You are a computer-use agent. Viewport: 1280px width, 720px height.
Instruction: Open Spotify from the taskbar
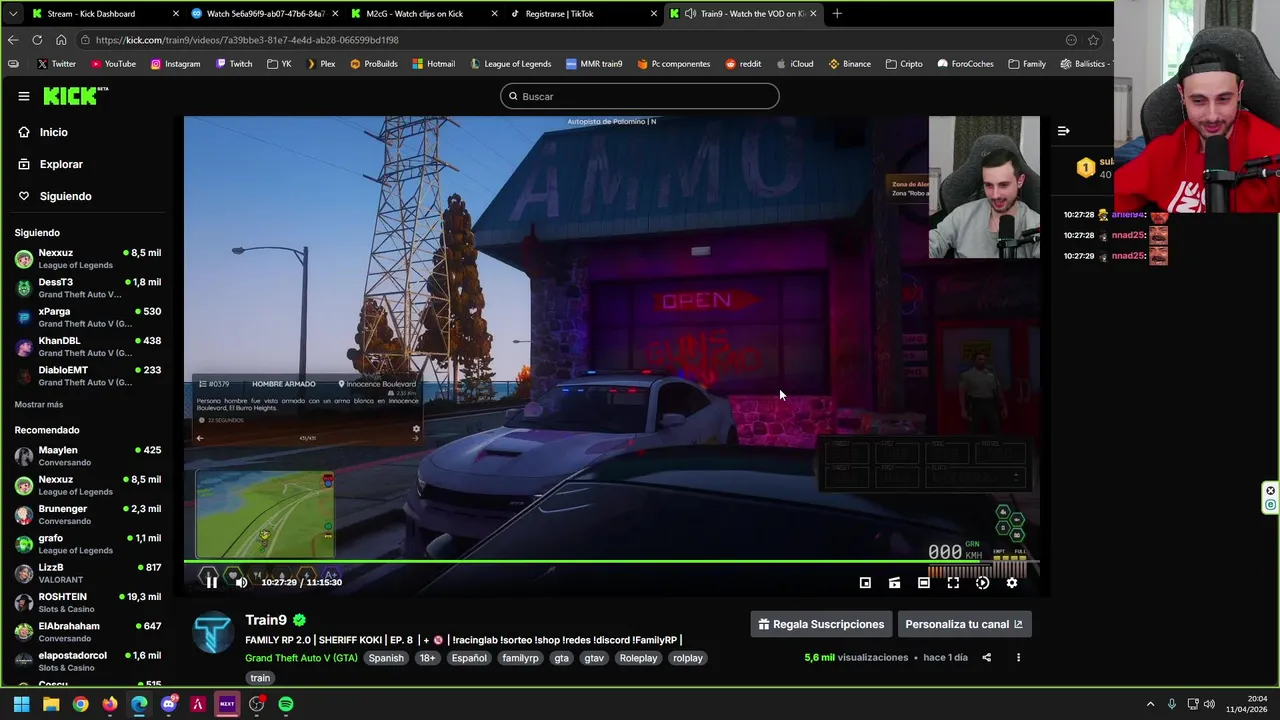pyautogui.click(x=286, y=704)
